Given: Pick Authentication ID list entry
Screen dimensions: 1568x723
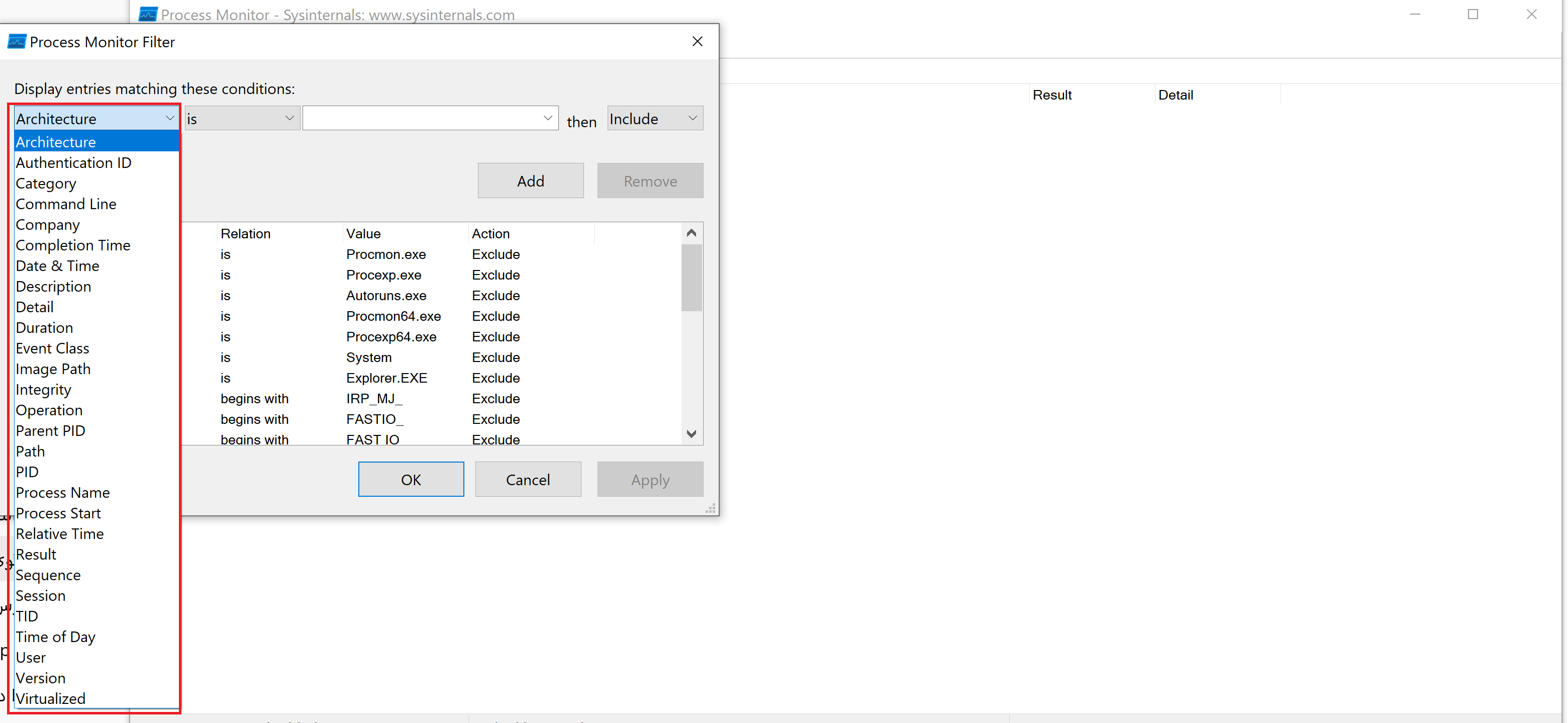Looking at the screenshot, I should [74, 162].
